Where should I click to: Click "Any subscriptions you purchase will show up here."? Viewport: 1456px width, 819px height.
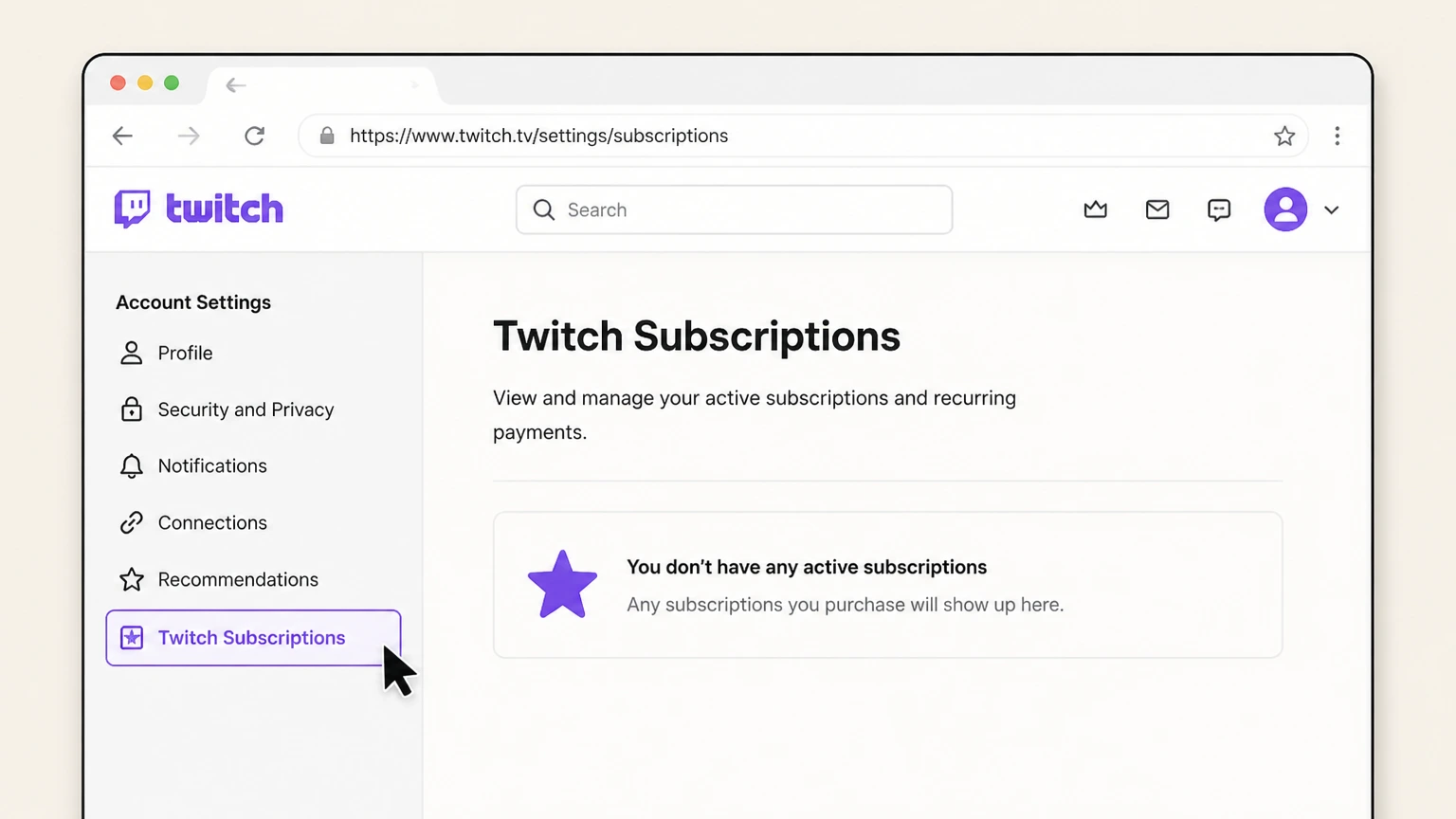(845, 605)
